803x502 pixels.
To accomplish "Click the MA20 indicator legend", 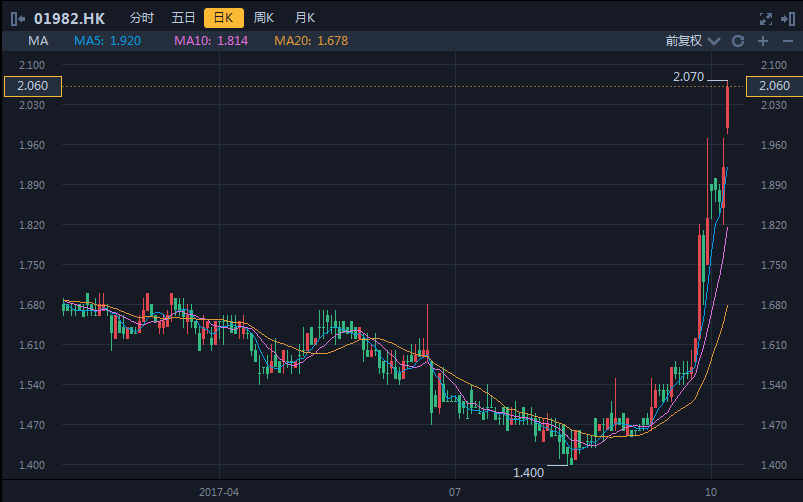I will [311, 41].
